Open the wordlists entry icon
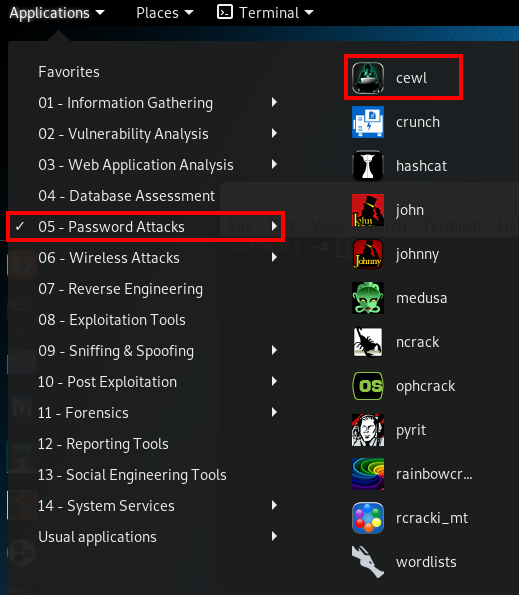The image size is (519, 595). tap(368, 562)
